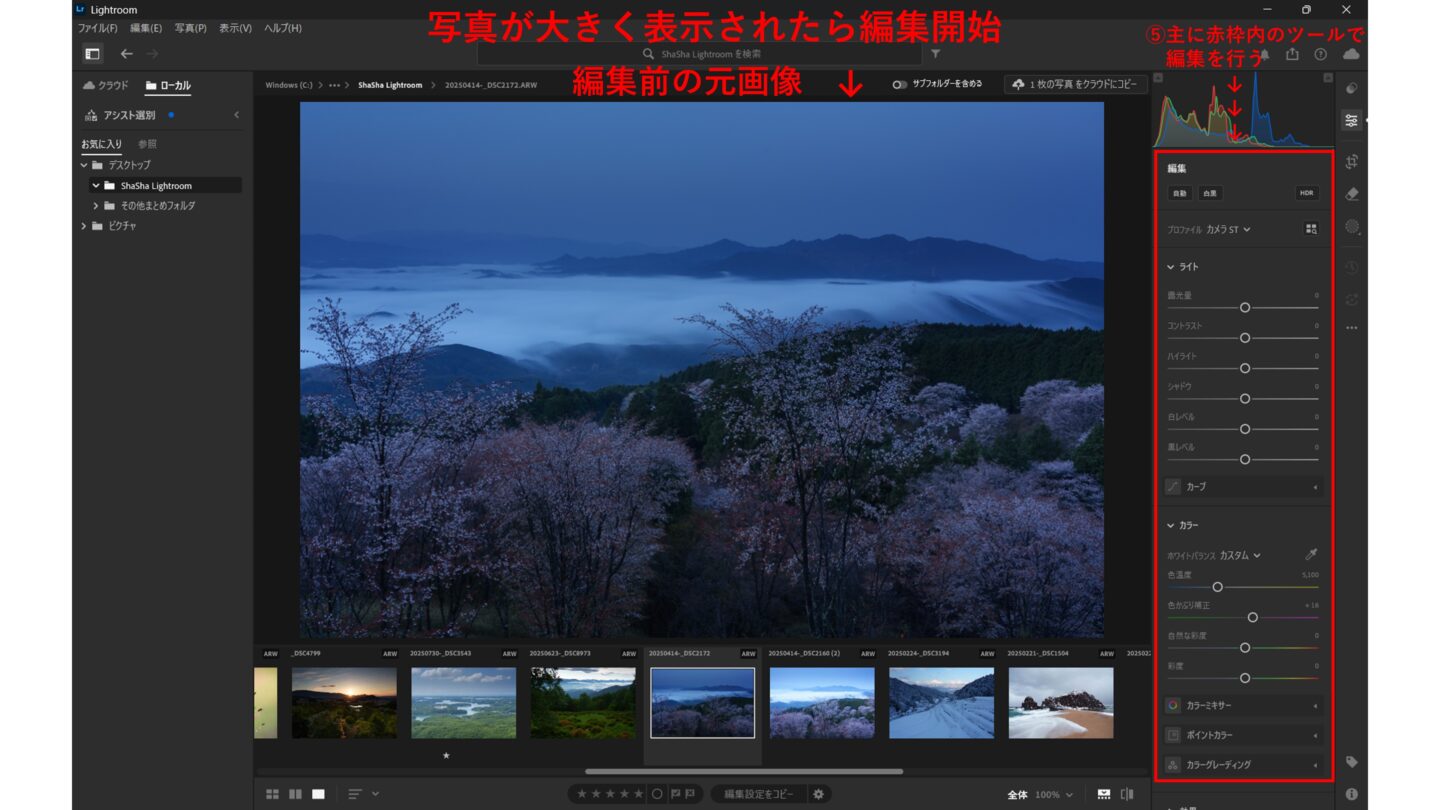Click the 編集設定をコピー button
1440x810 pixels.
(759, 794)
